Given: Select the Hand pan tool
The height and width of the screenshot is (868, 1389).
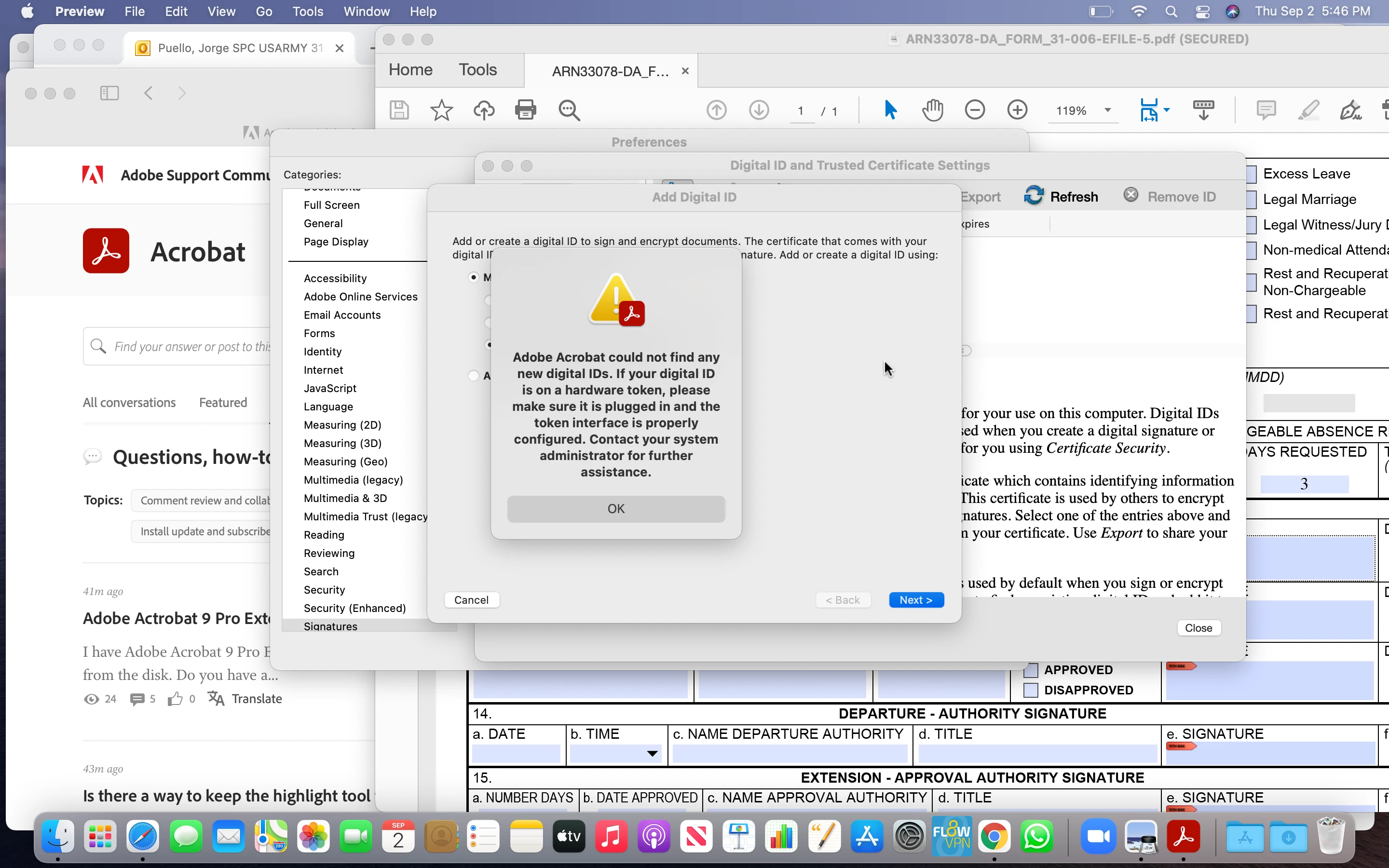Looking at the screenshot, I should click(933, 109).
